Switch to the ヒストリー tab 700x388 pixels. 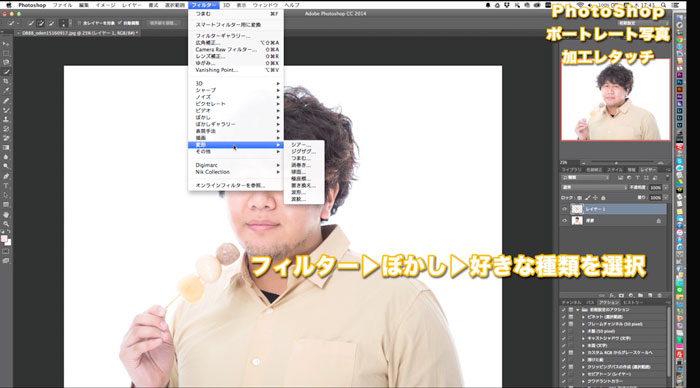point(633,302)
